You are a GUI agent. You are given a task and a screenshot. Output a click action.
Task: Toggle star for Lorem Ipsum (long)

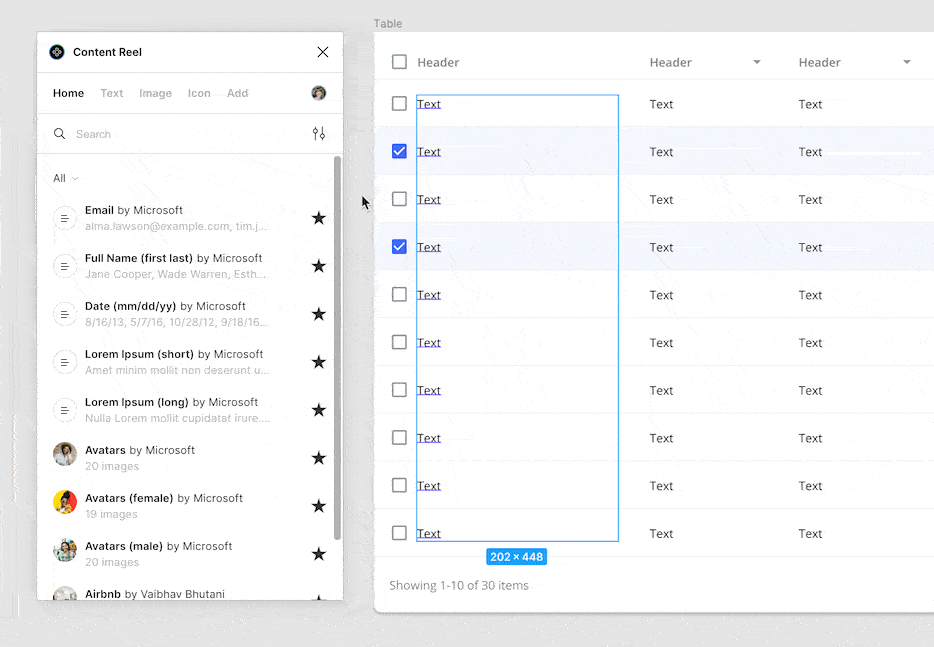tap(319, 410)
